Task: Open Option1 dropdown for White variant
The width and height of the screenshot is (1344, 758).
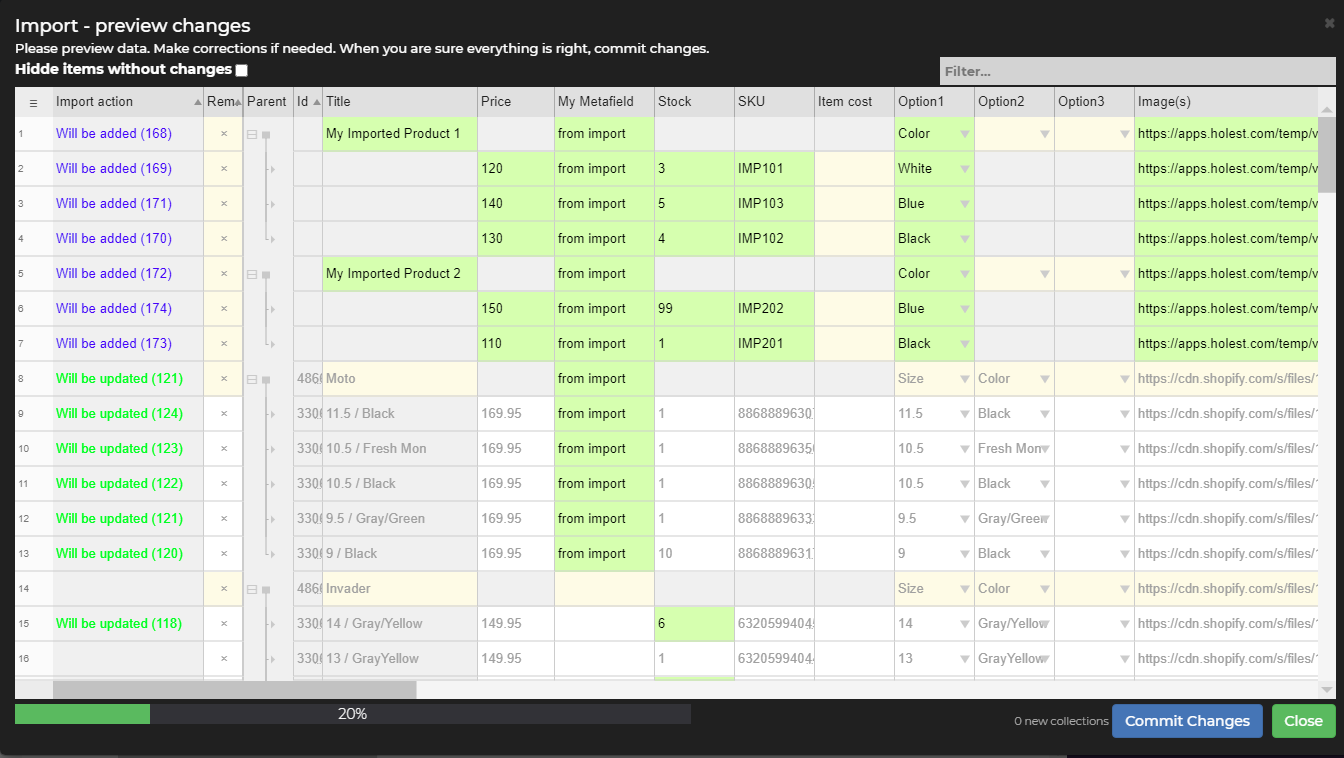Action: pyautogui.click(x=964, y=169)
